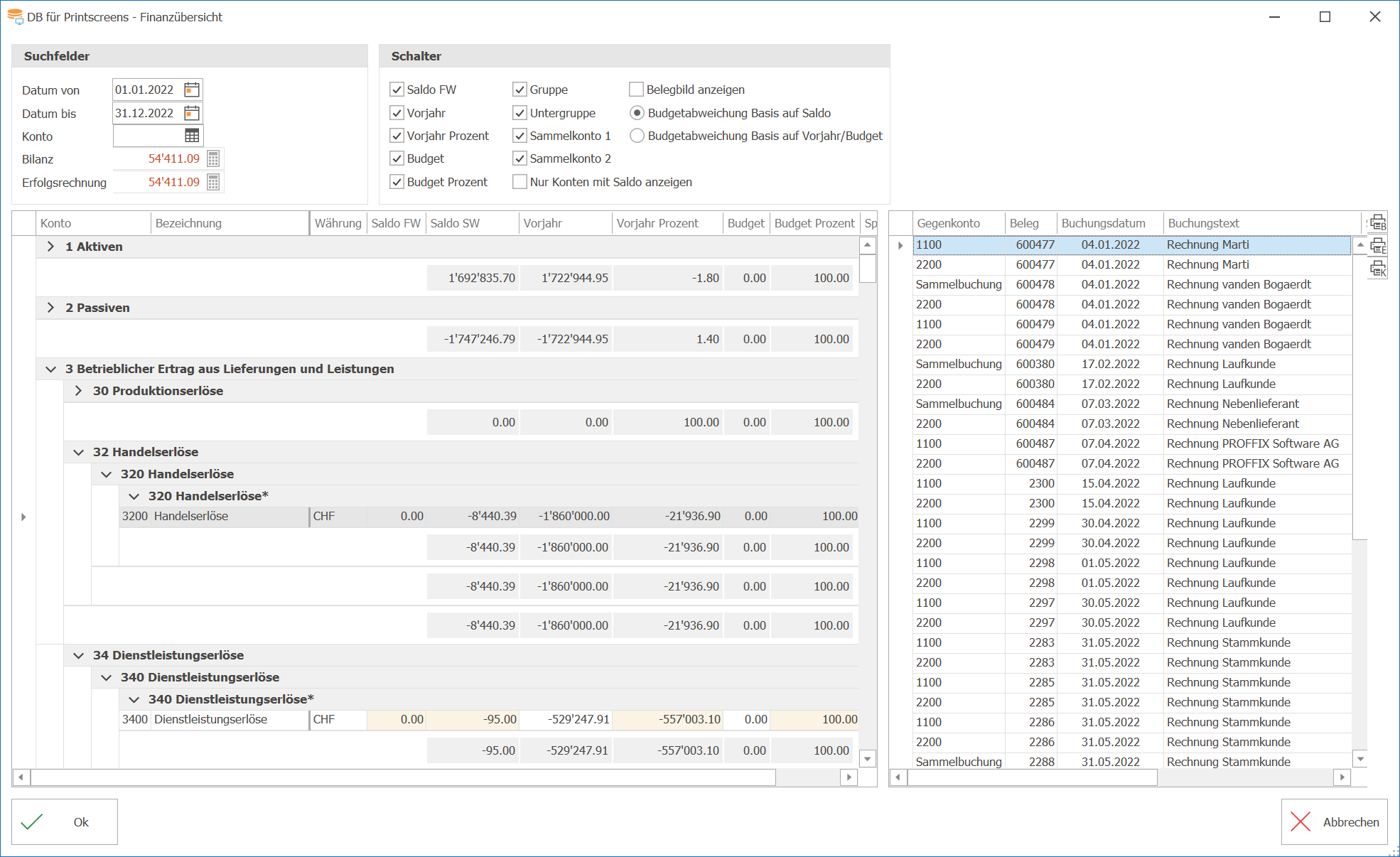Screen dimensions: 1400x857
Task: Sort by the Saldo SW column header
Action: coord(472,223)
